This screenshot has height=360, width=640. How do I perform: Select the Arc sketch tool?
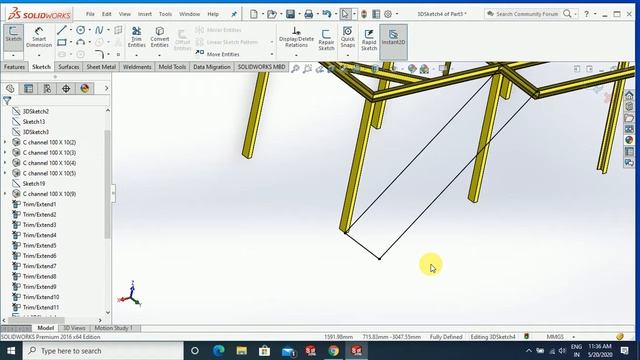80,42
